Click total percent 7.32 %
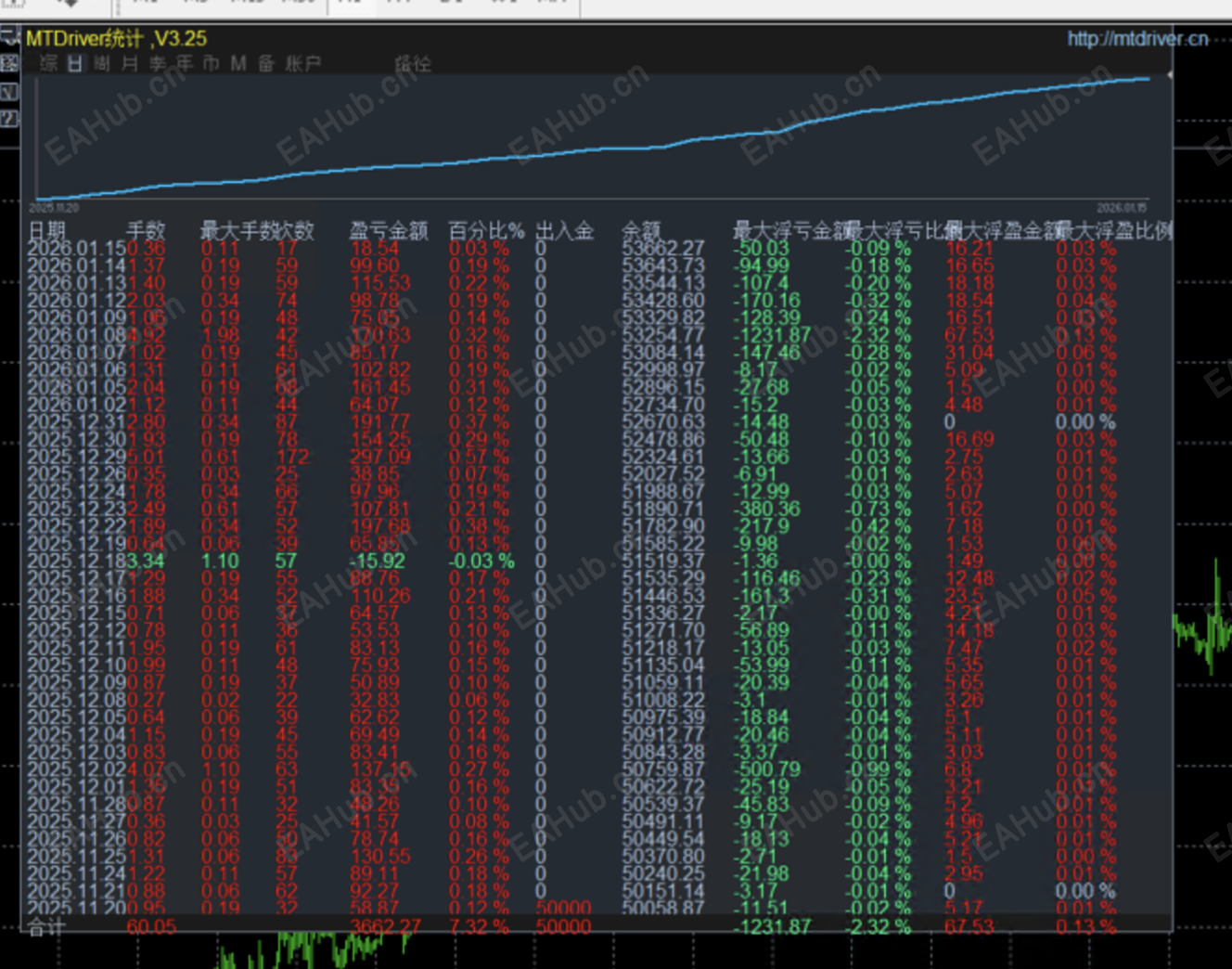The width and height of the screenshot is (1232, 969). click(x=479, y=926)
